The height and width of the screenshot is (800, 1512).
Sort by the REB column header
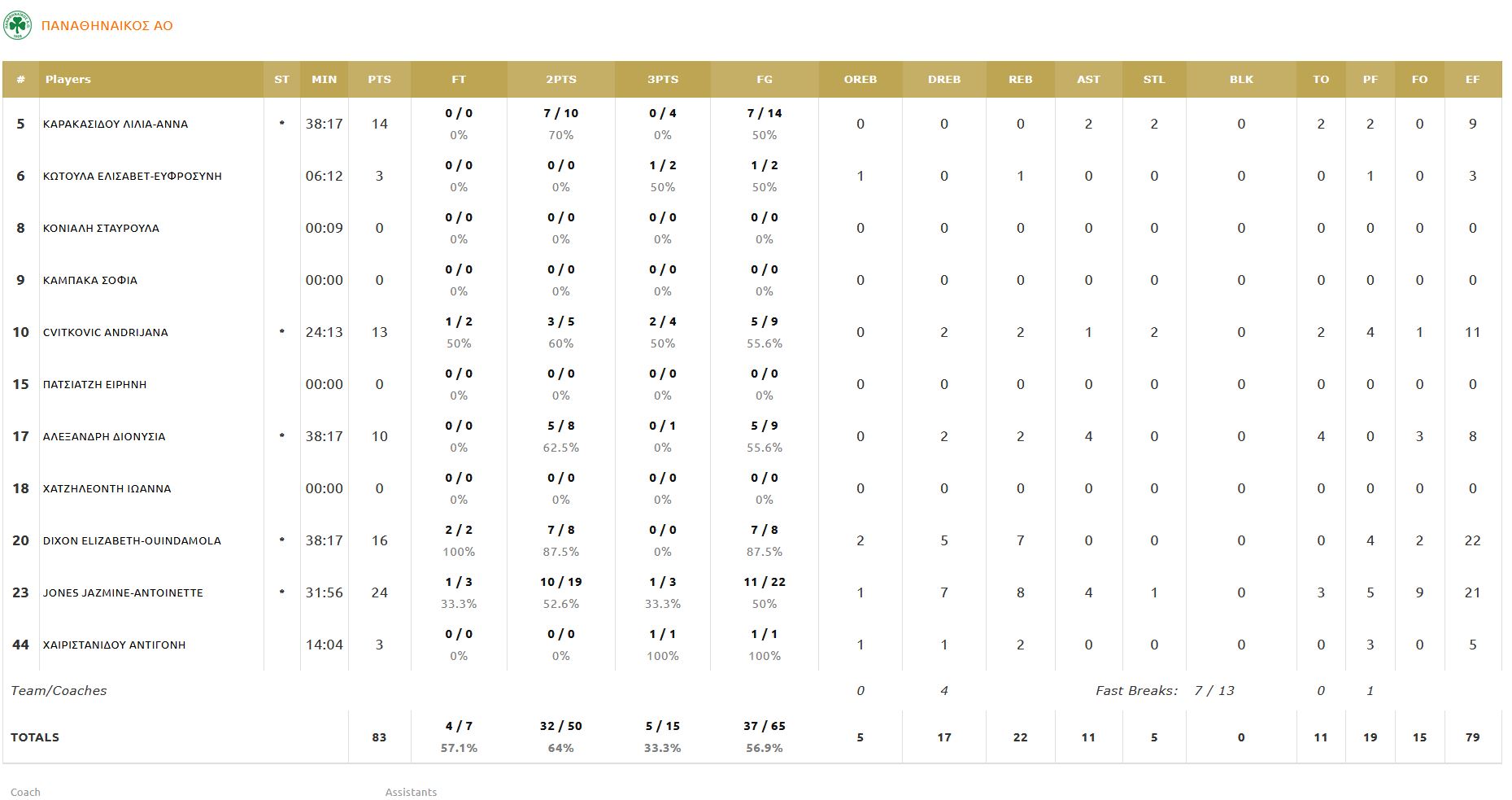coord(1020,80)
